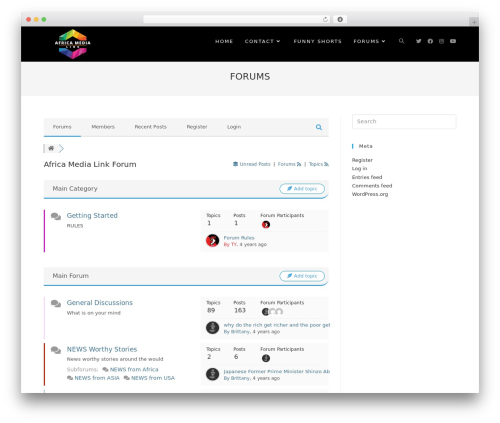Viewport: 500px width, 423px height.
Task: Open the Getting Started forum
Action: pyautogui.click(x=92, y=215)
